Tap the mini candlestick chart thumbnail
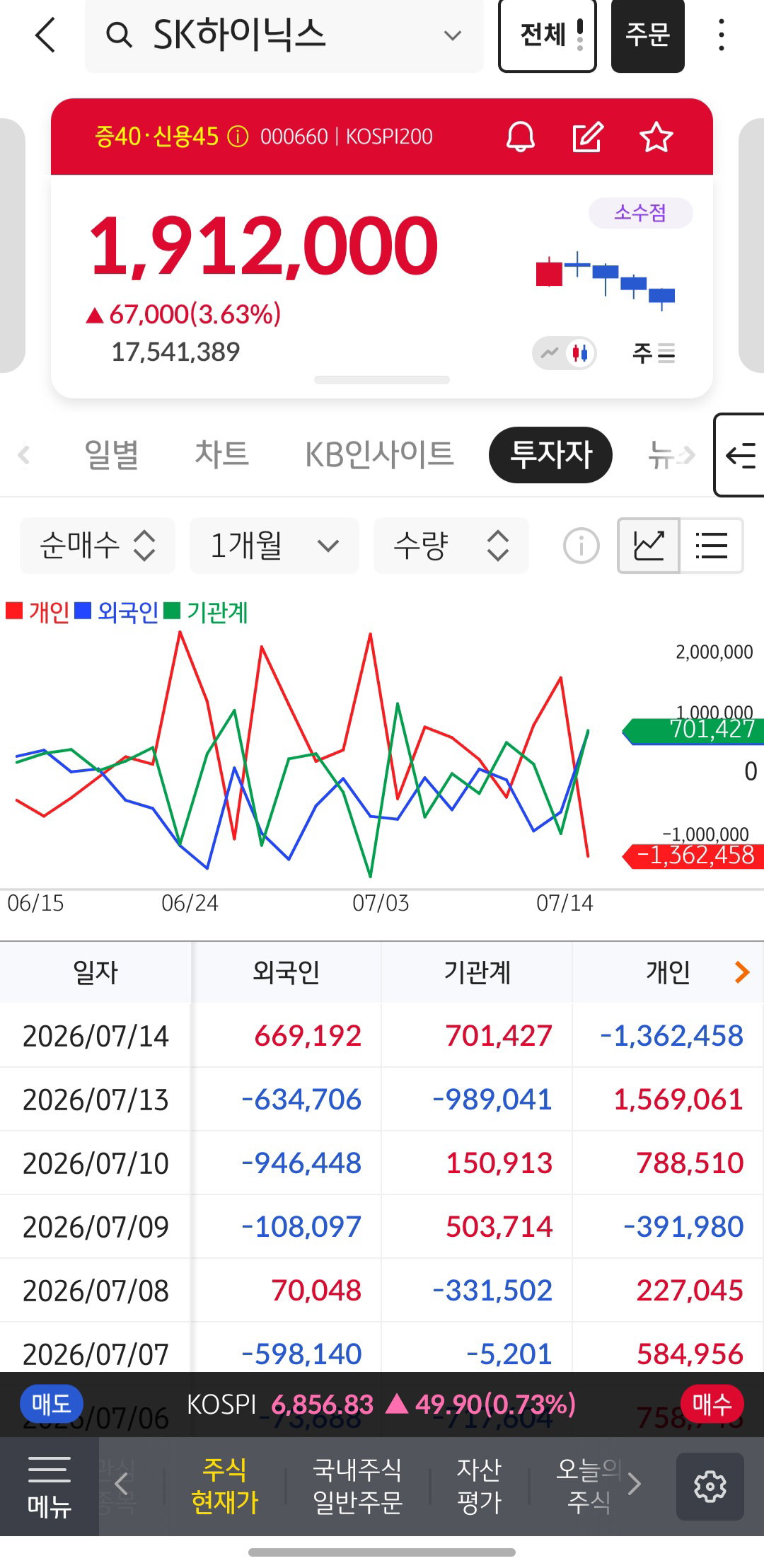The height and width of the screenshot is (1568, 764). 605,281
